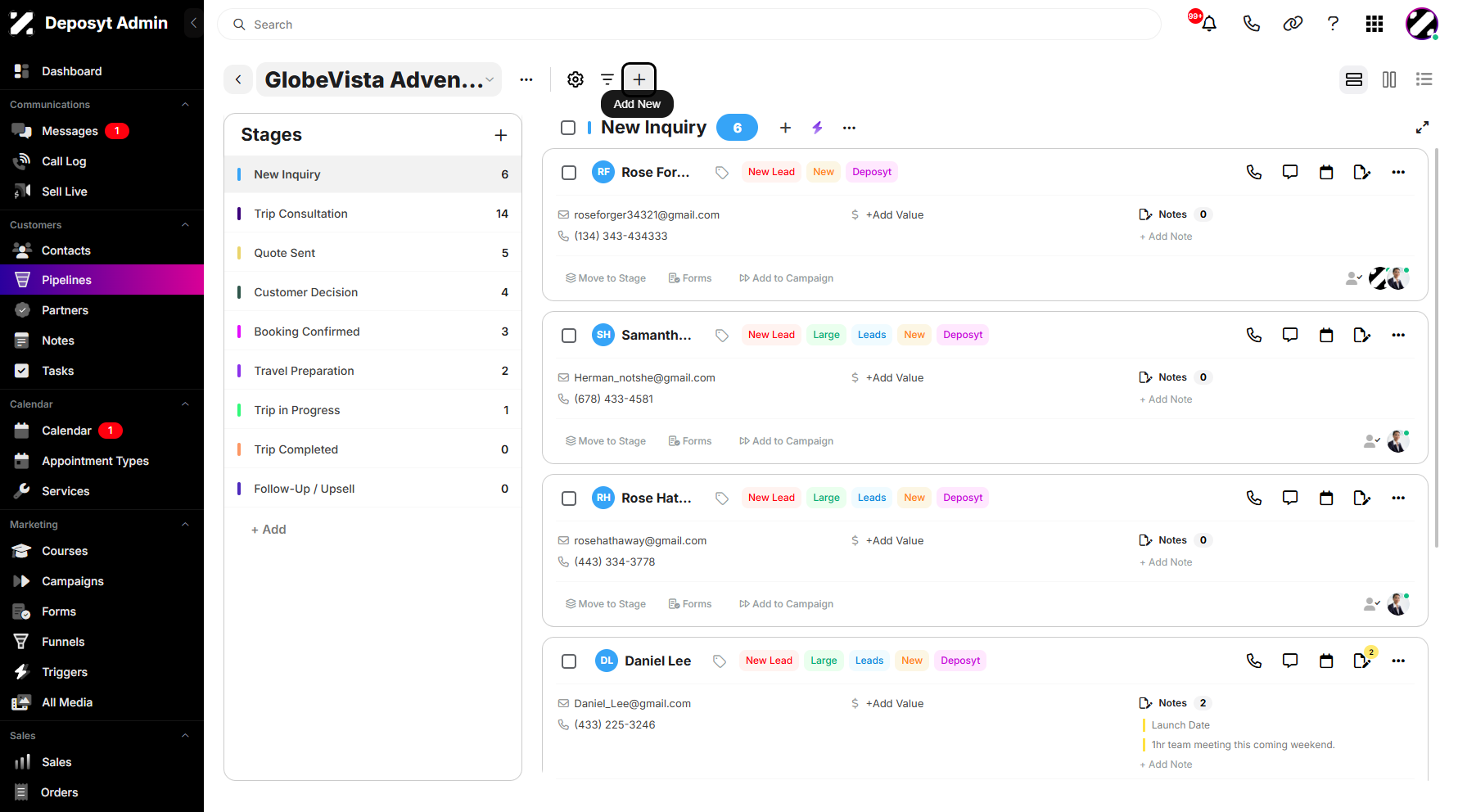Screen dimensions: 1458x812
Task: Expand the pipeline view to fullscreen
Action: 1423,127
